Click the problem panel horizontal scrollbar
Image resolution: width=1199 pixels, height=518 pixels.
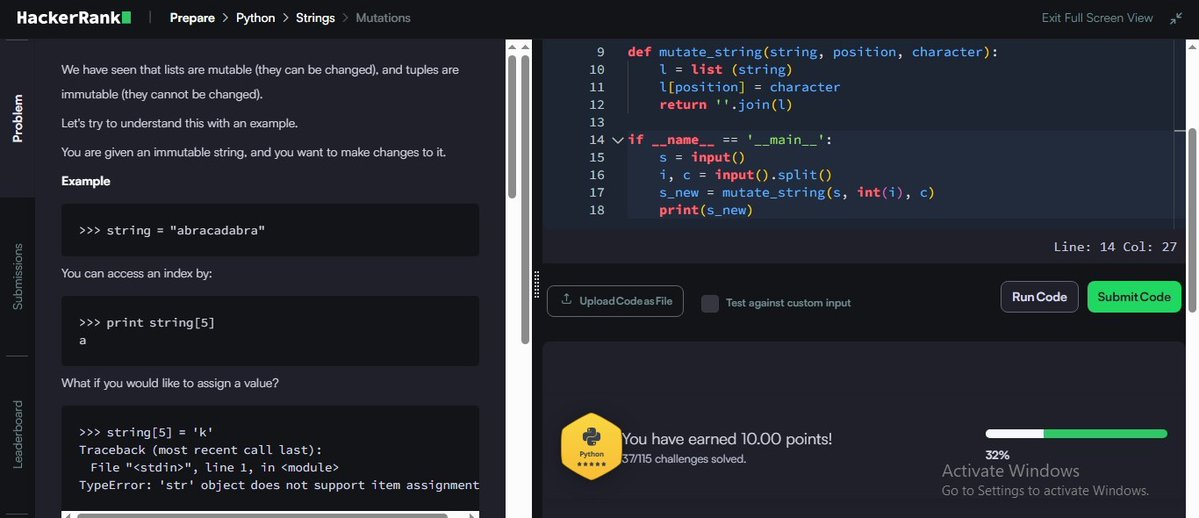coord(261,515)
